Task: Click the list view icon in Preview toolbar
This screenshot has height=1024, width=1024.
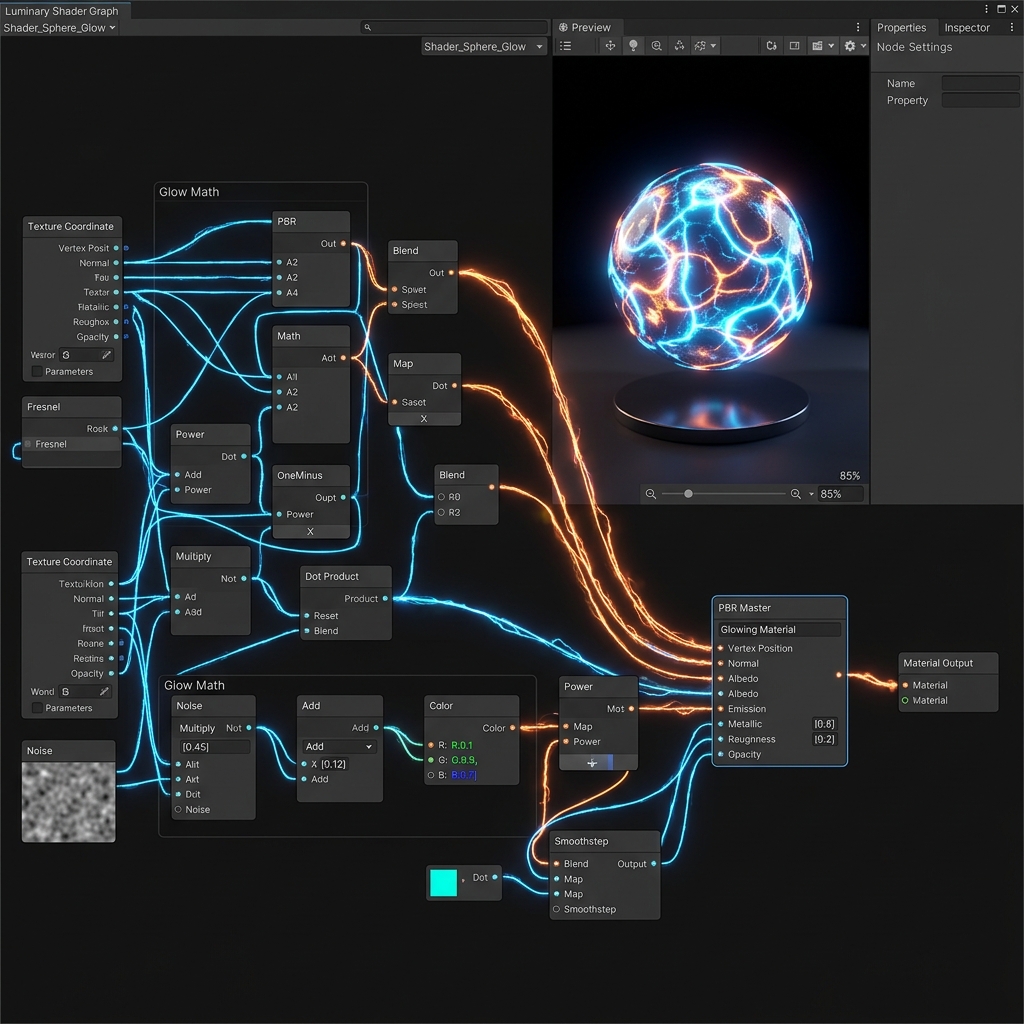Action: point(566,46)
